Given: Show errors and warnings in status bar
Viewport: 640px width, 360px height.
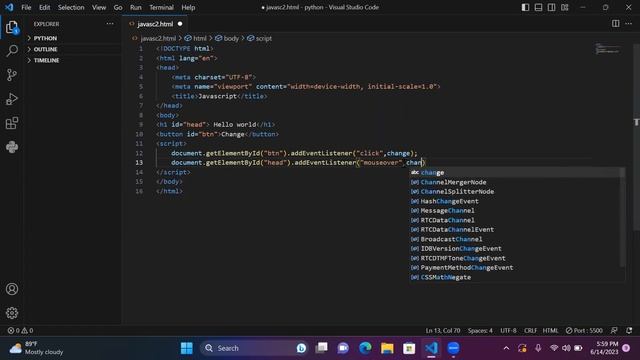Looking at the screenshot, I should tap(20, 331).
